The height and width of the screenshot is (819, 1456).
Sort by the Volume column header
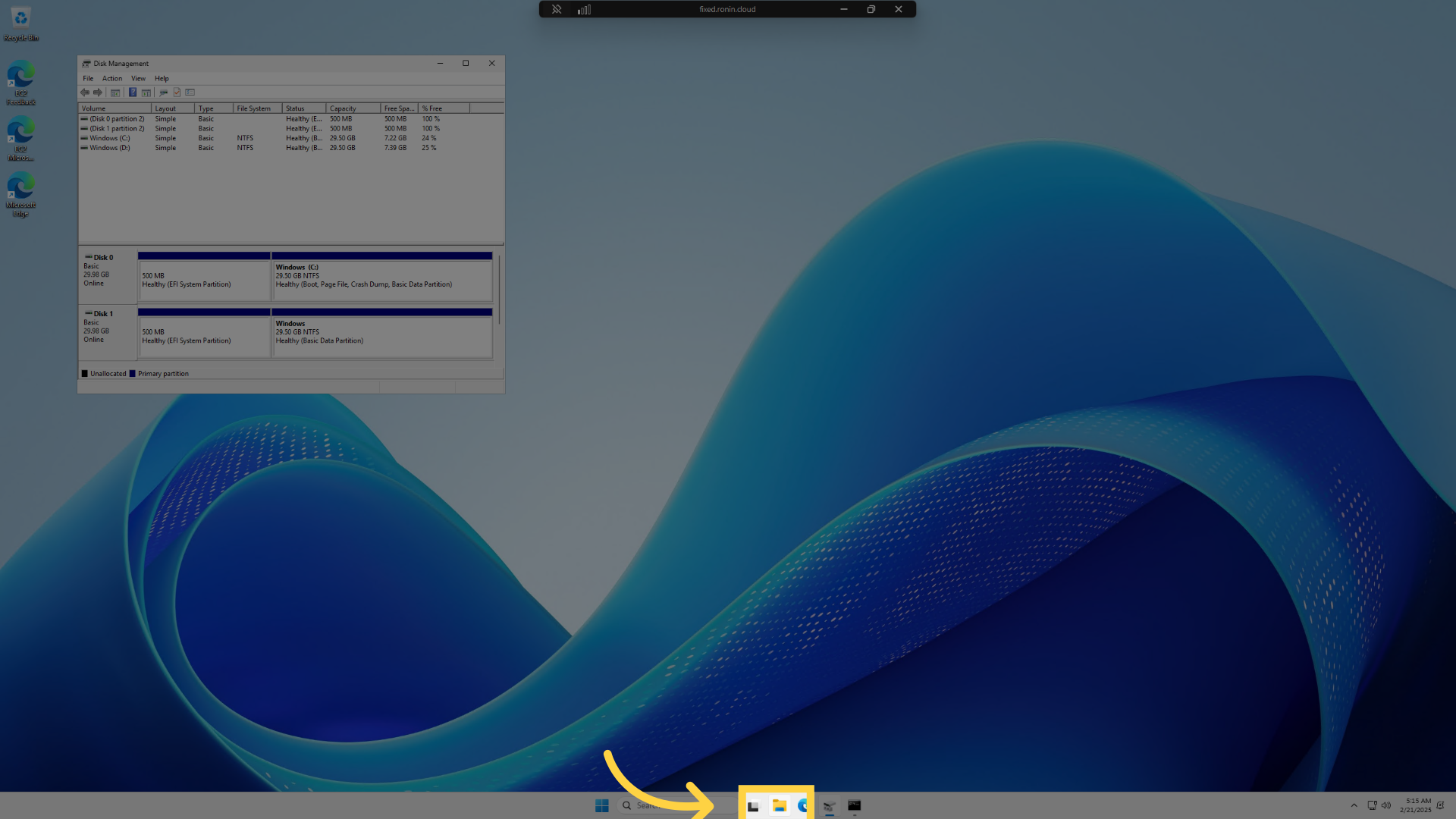click(x=115, y=108)
